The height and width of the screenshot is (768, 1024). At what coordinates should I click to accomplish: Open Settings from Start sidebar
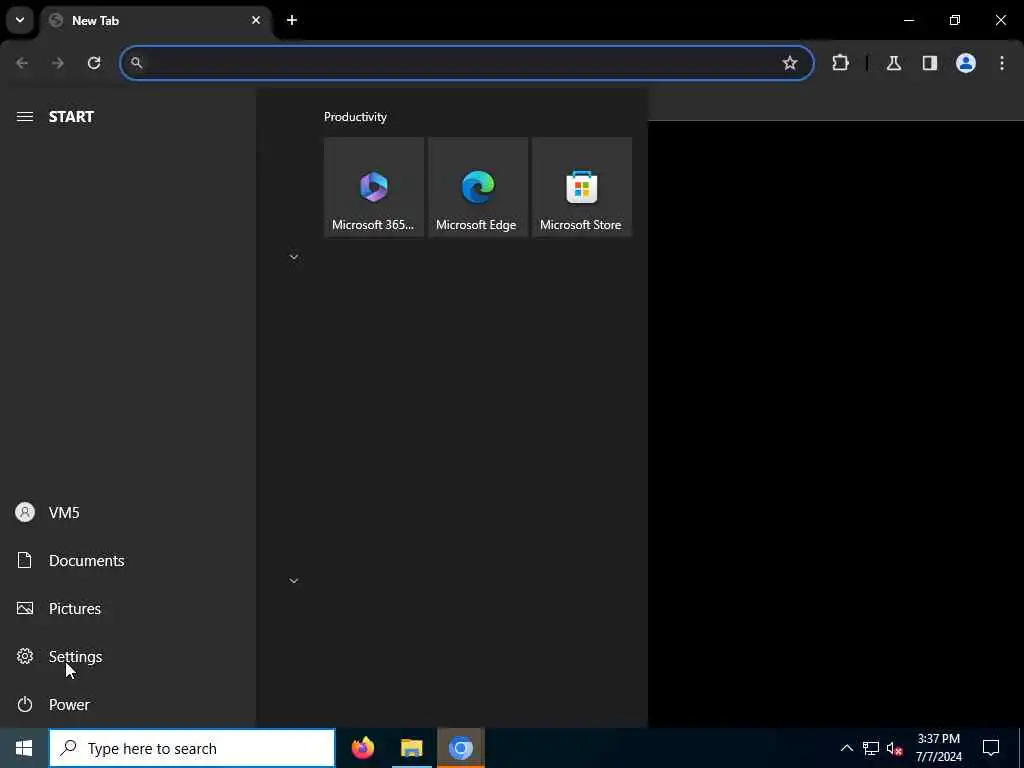pyautogui.click(x=127, y=656)
